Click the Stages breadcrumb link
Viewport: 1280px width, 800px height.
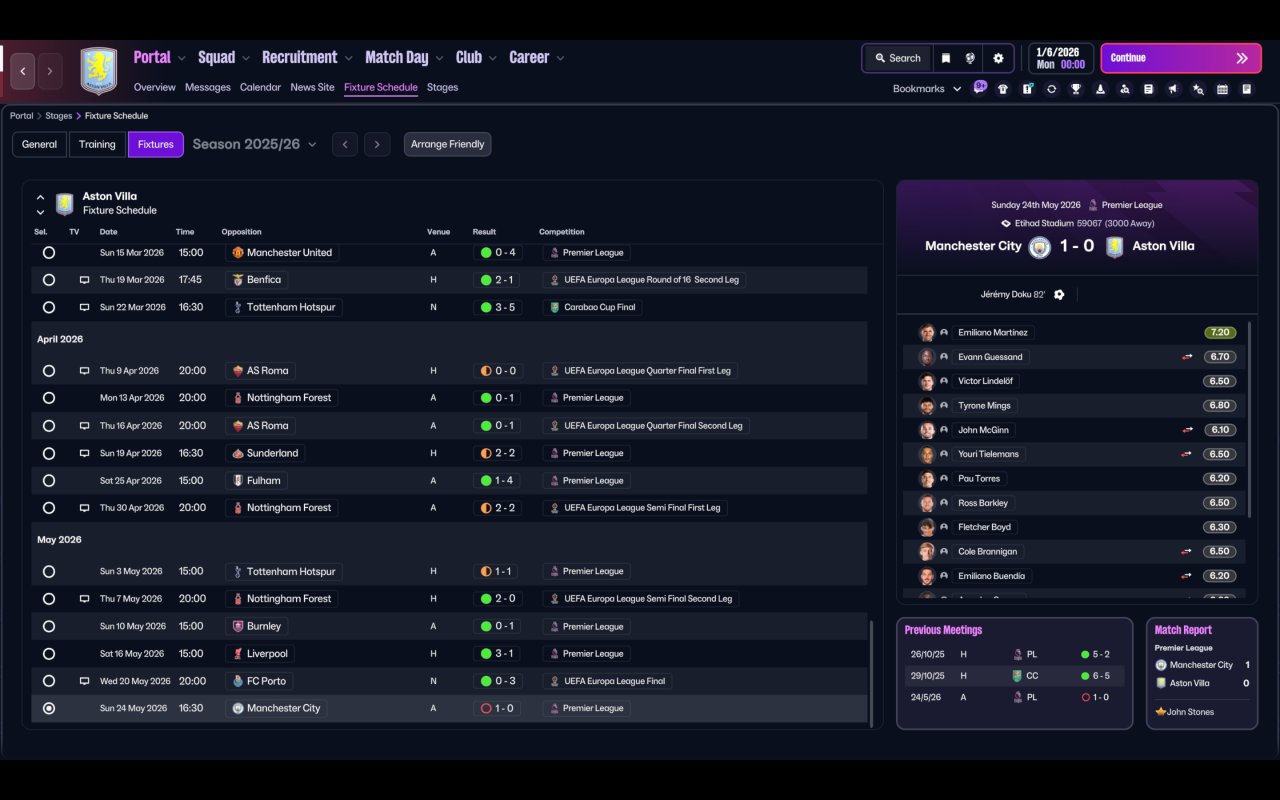coord(58,116)
